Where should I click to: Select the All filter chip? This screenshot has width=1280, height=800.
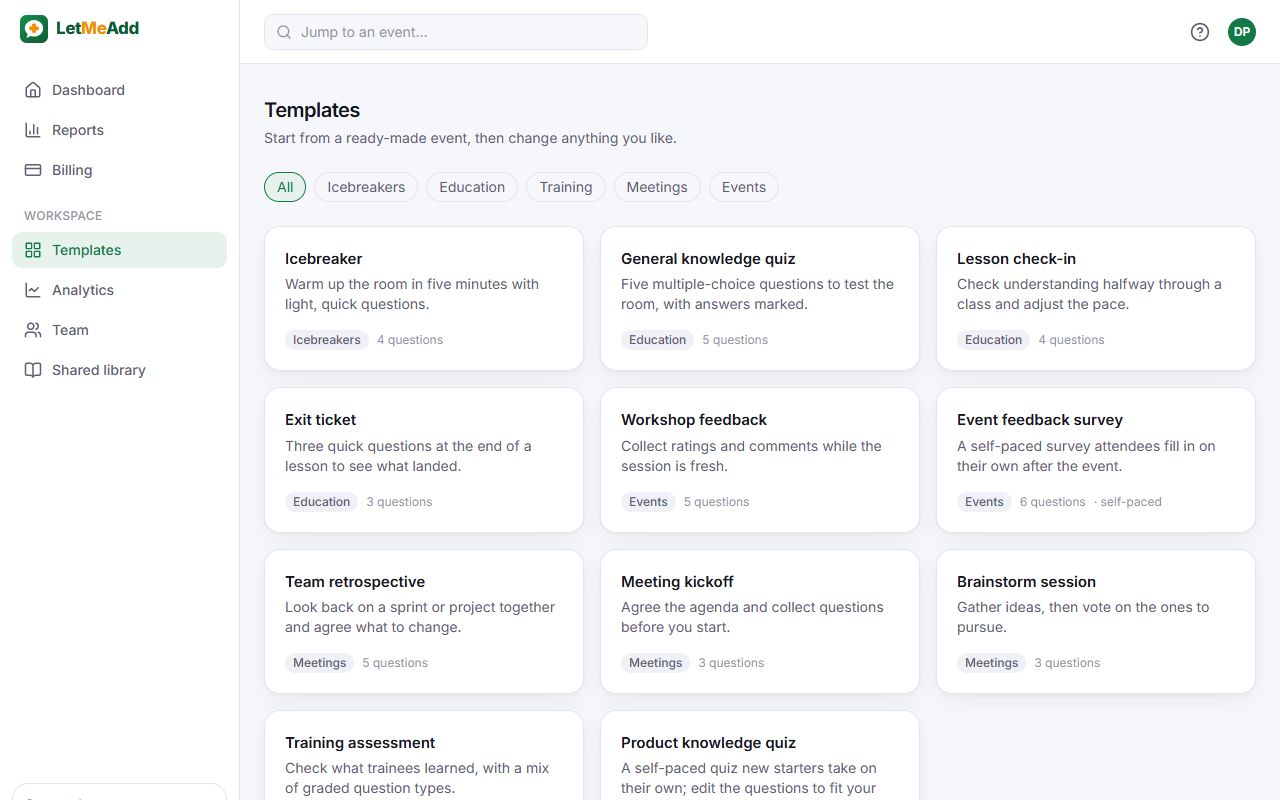[x=285, y=187]
